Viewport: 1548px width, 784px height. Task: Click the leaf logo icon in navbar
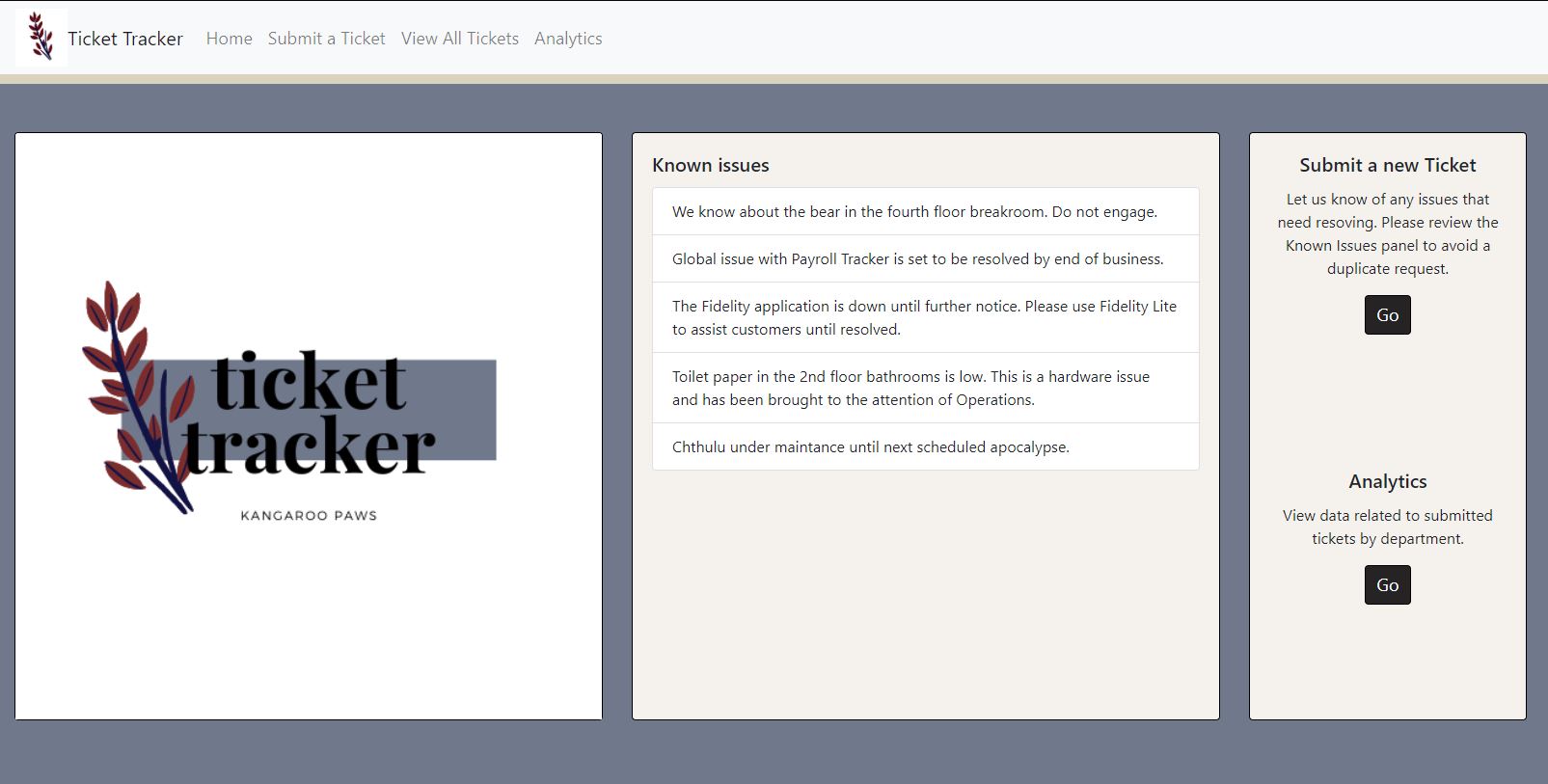coord(41,38)
